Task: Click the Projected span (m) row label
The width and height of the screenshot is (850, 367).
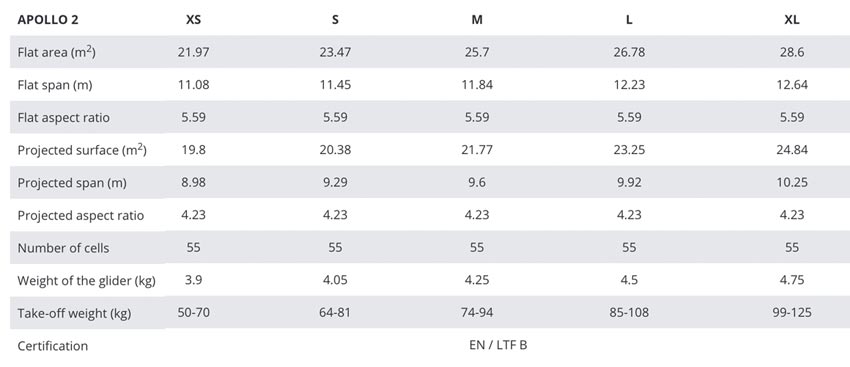Action: coord(72,183)
